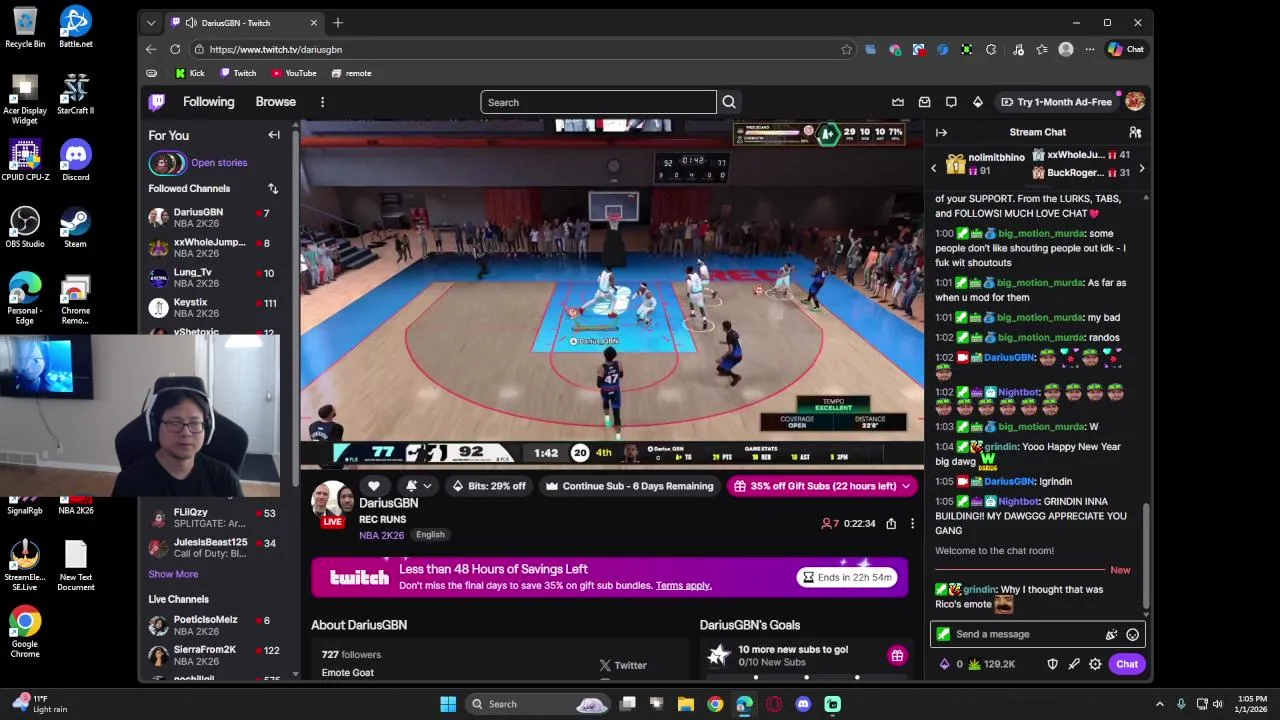1280x720 pixels.
Task: Share the stream using share icon
Action: 891,523
